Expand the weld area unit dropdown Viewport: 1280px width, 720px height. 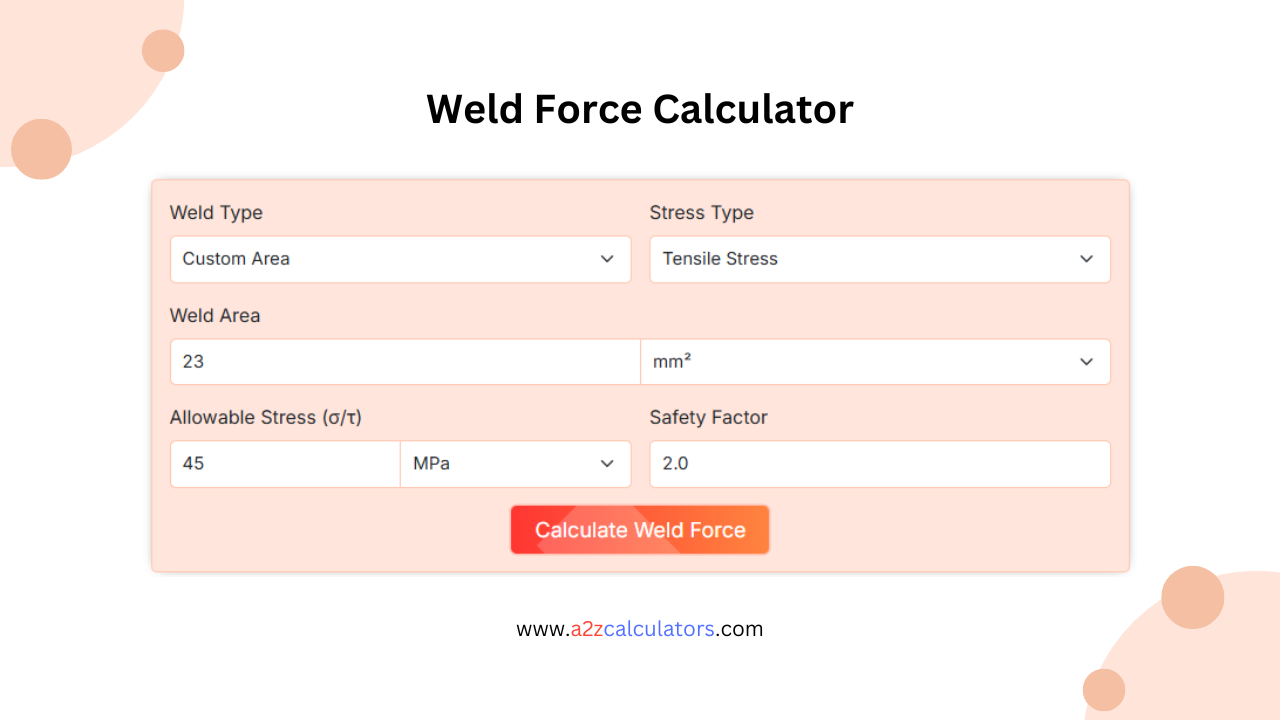pyautogui.click(x=876, y=362)
